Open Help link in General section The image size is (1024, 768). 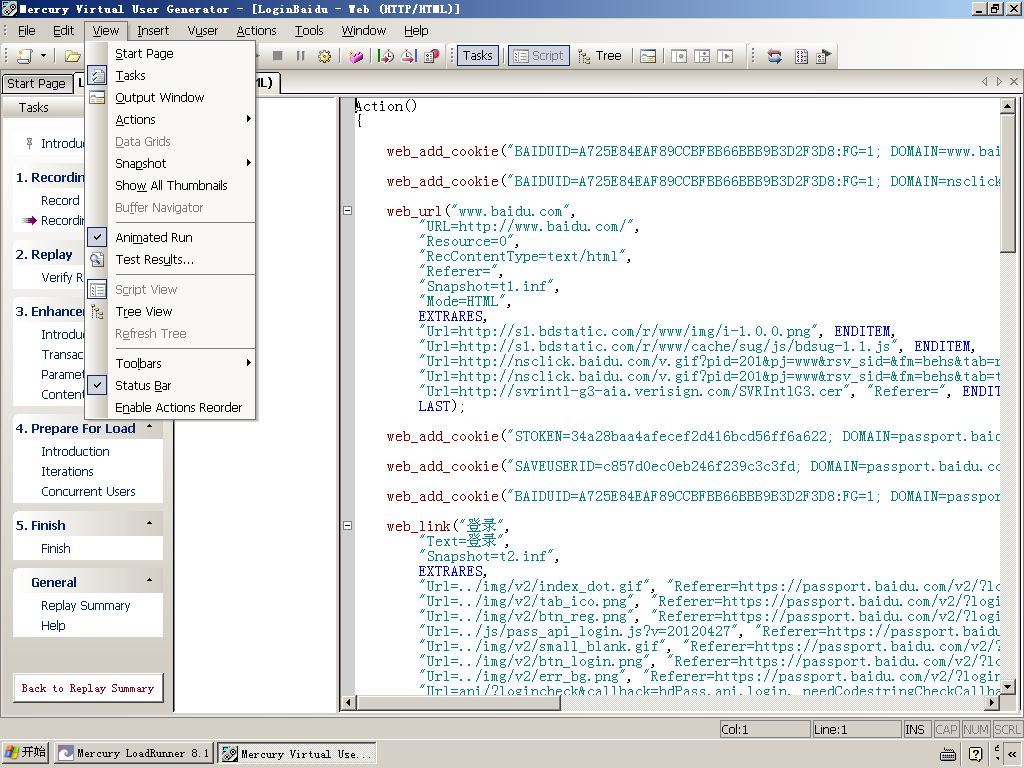(53, 626)
